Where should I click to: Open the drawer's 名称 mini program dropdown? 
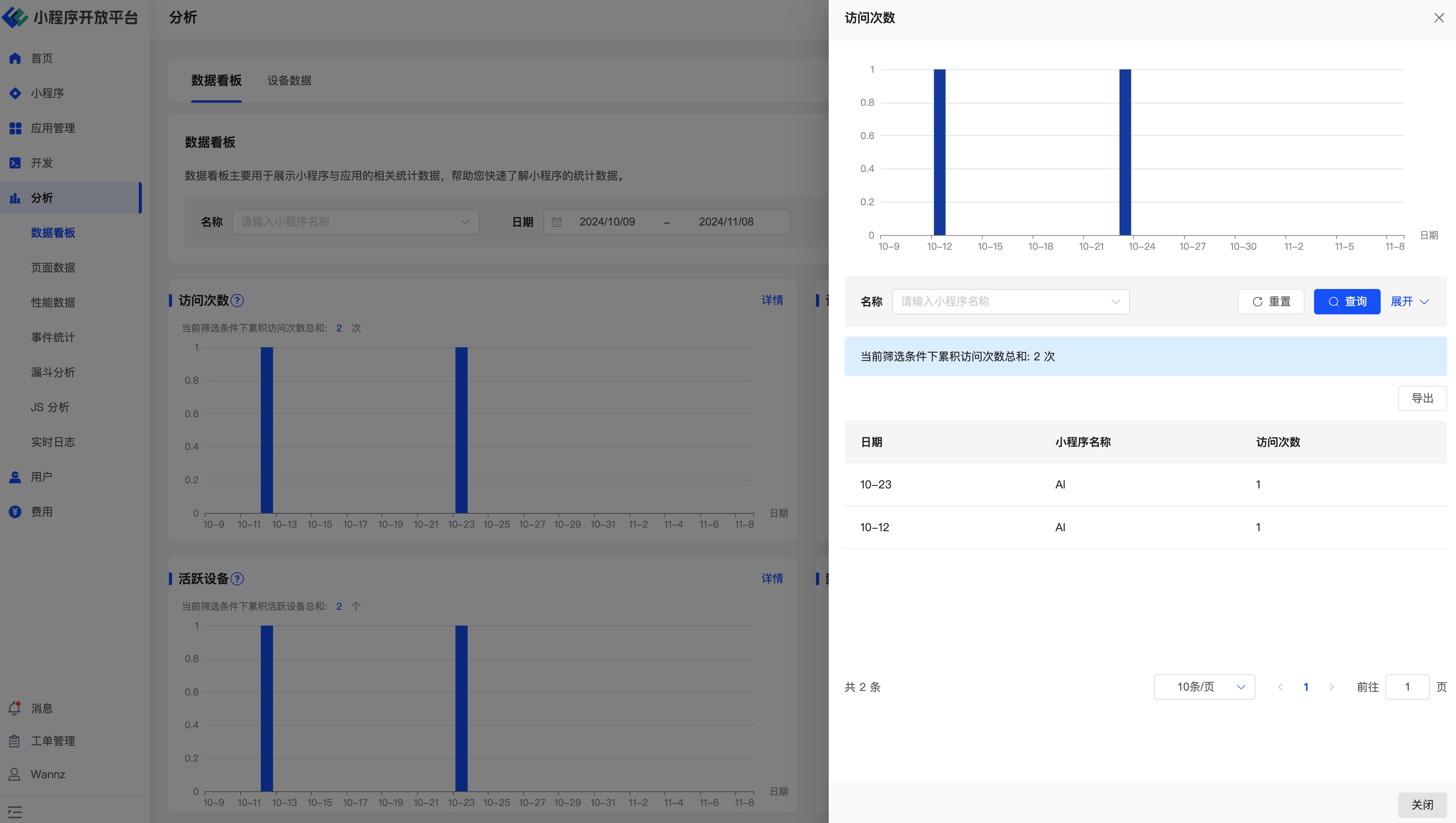point(1010,302)
